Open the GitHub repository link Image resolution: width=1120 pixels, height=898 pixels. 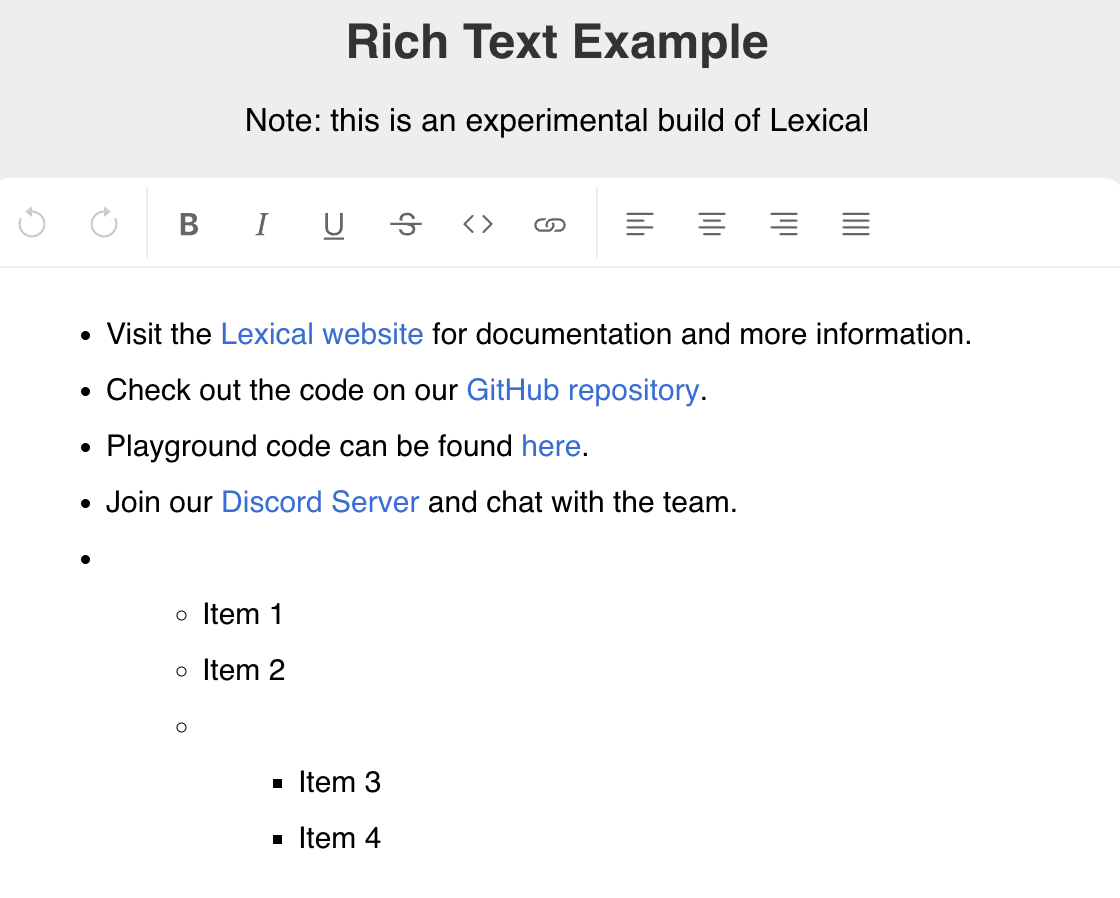click(583, 390)
